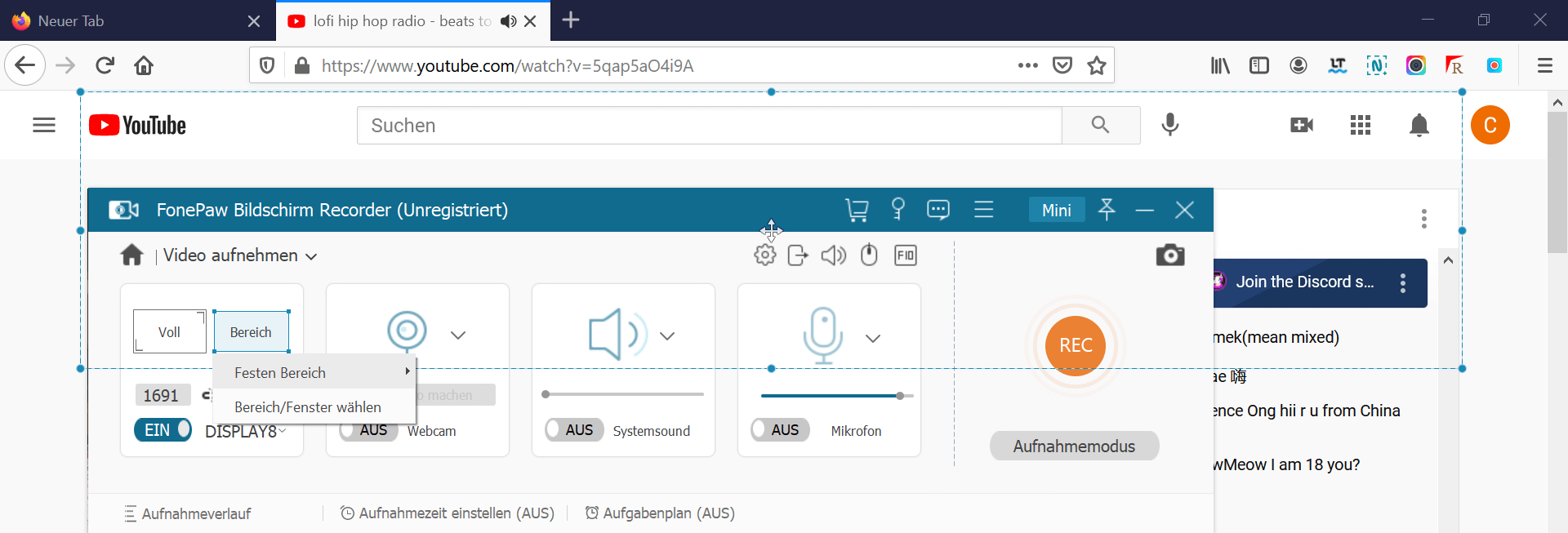Reload the current page
The width and height of the screenshot is (1568, 533).
tap(105, 65)
